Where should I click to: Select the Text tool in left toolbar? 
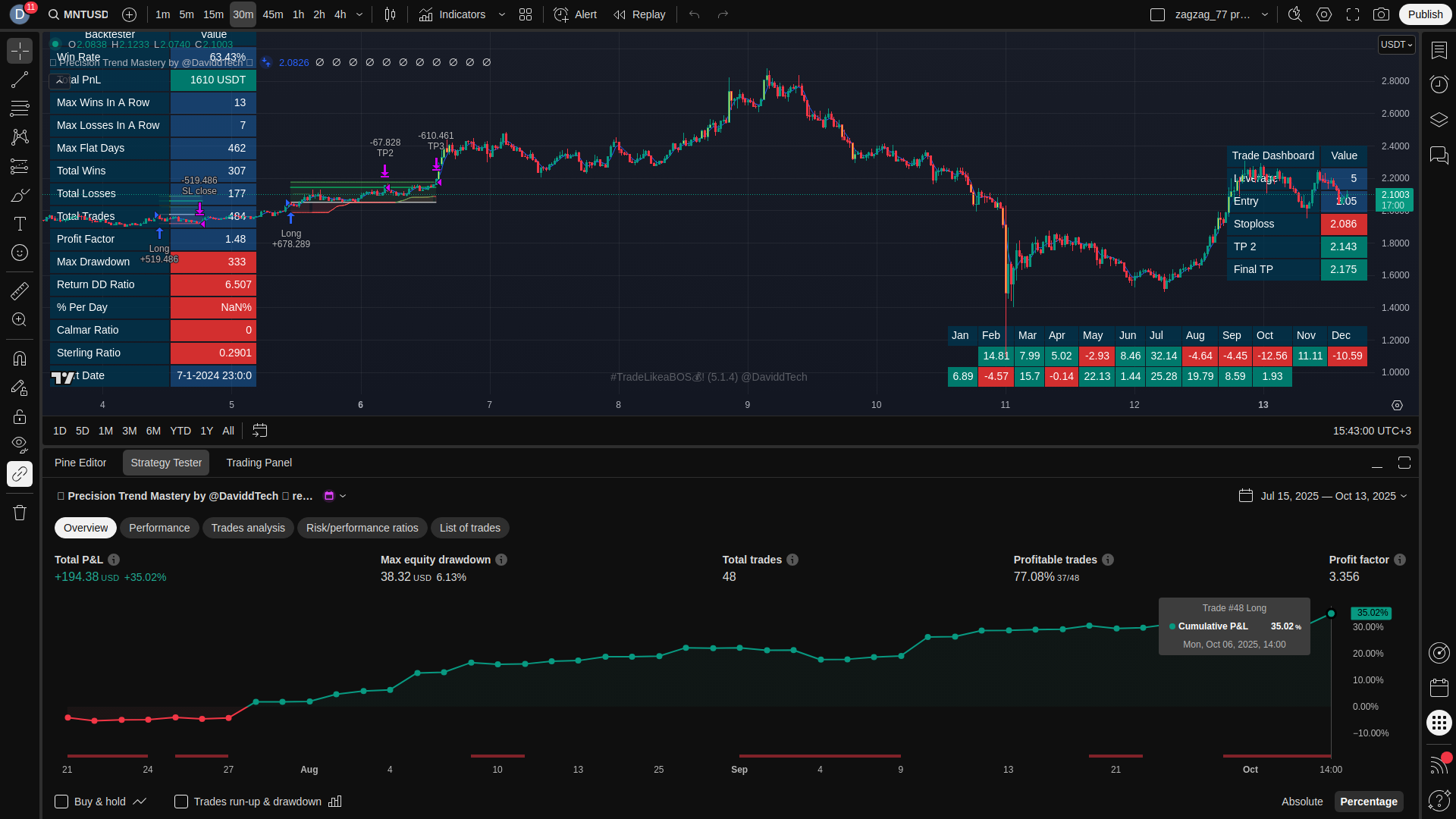coord(20,224)
